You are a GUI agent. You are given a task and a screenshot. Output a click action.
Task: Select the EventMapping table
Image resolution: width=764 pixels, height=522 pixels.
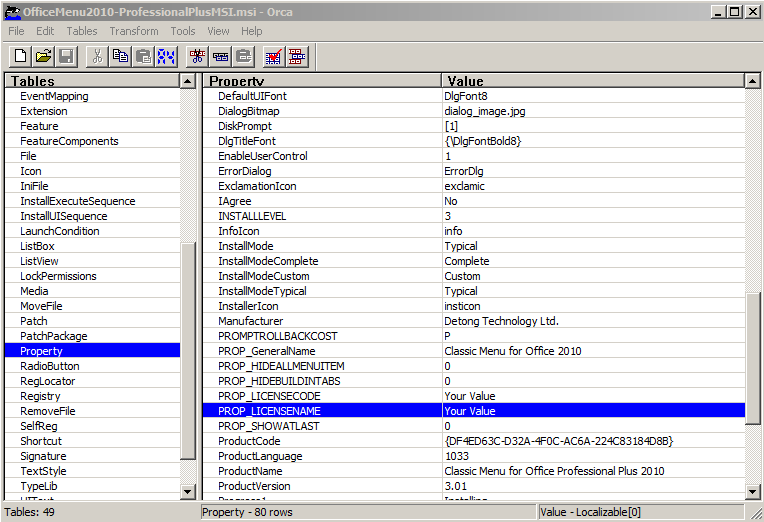tap(54, 96)
